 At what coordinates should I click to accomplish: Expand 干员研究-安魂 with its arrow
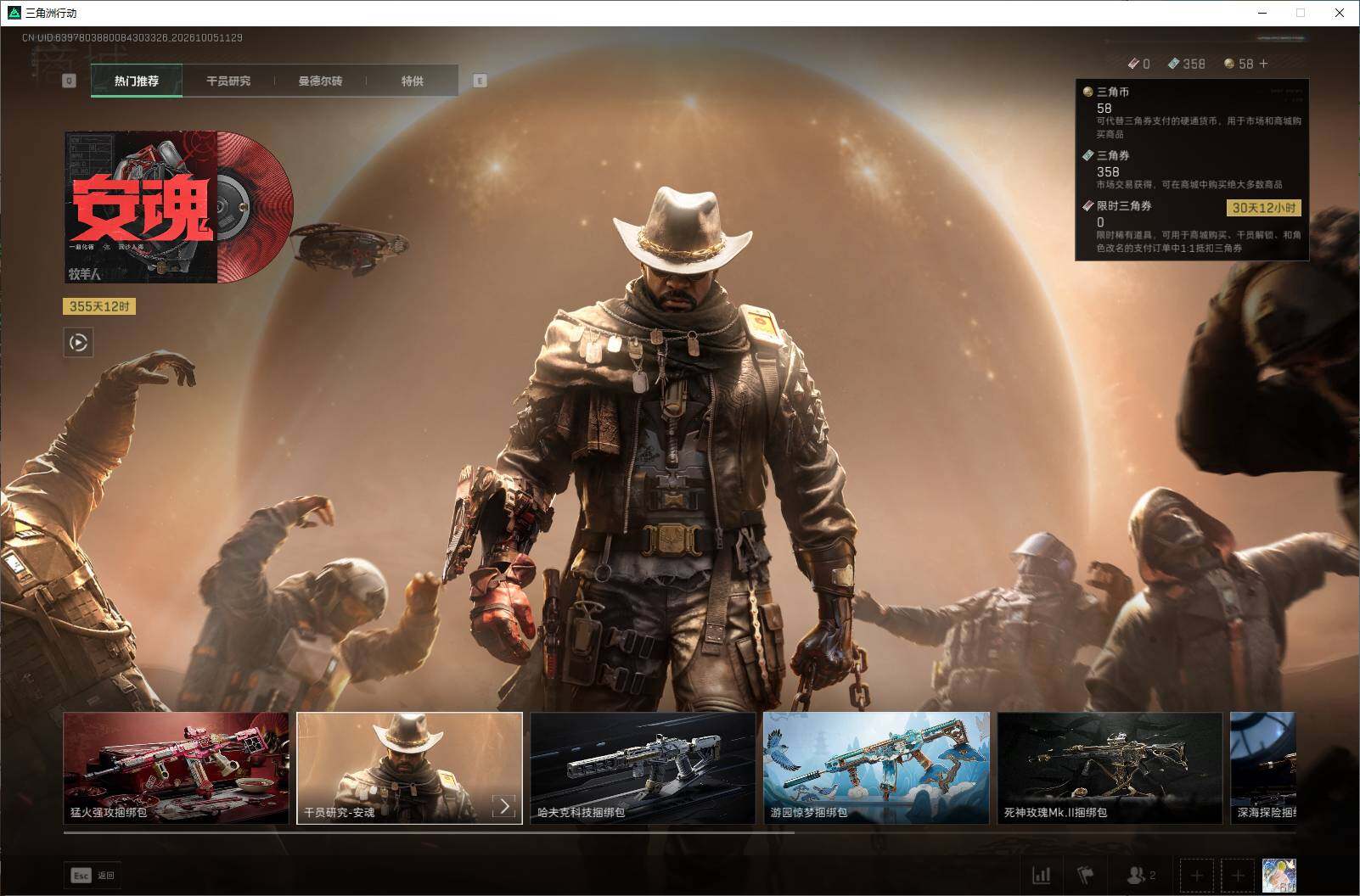pos(504,806)
